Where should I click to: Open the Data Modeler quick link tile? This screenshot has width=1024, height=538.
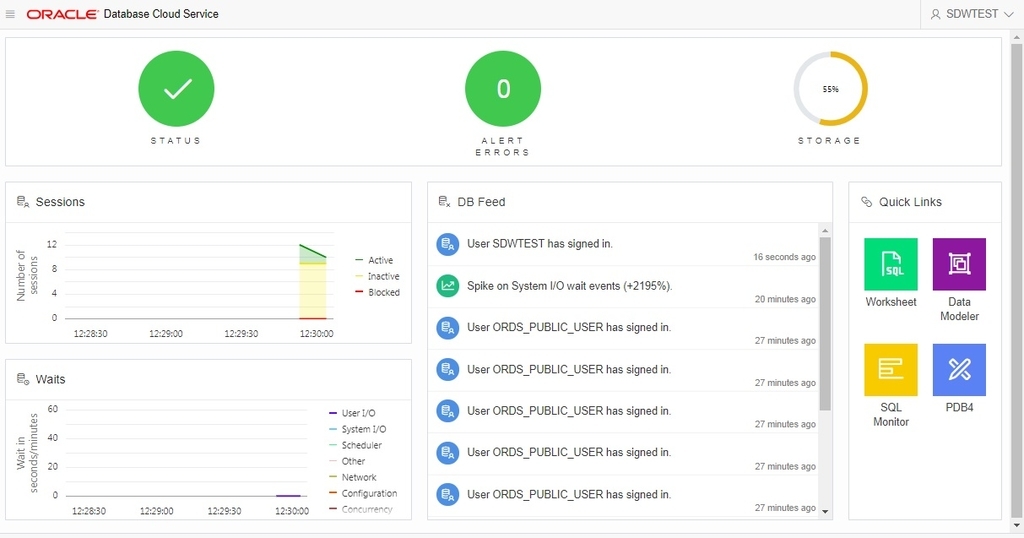pyautogui.click(x=959, y=264)
